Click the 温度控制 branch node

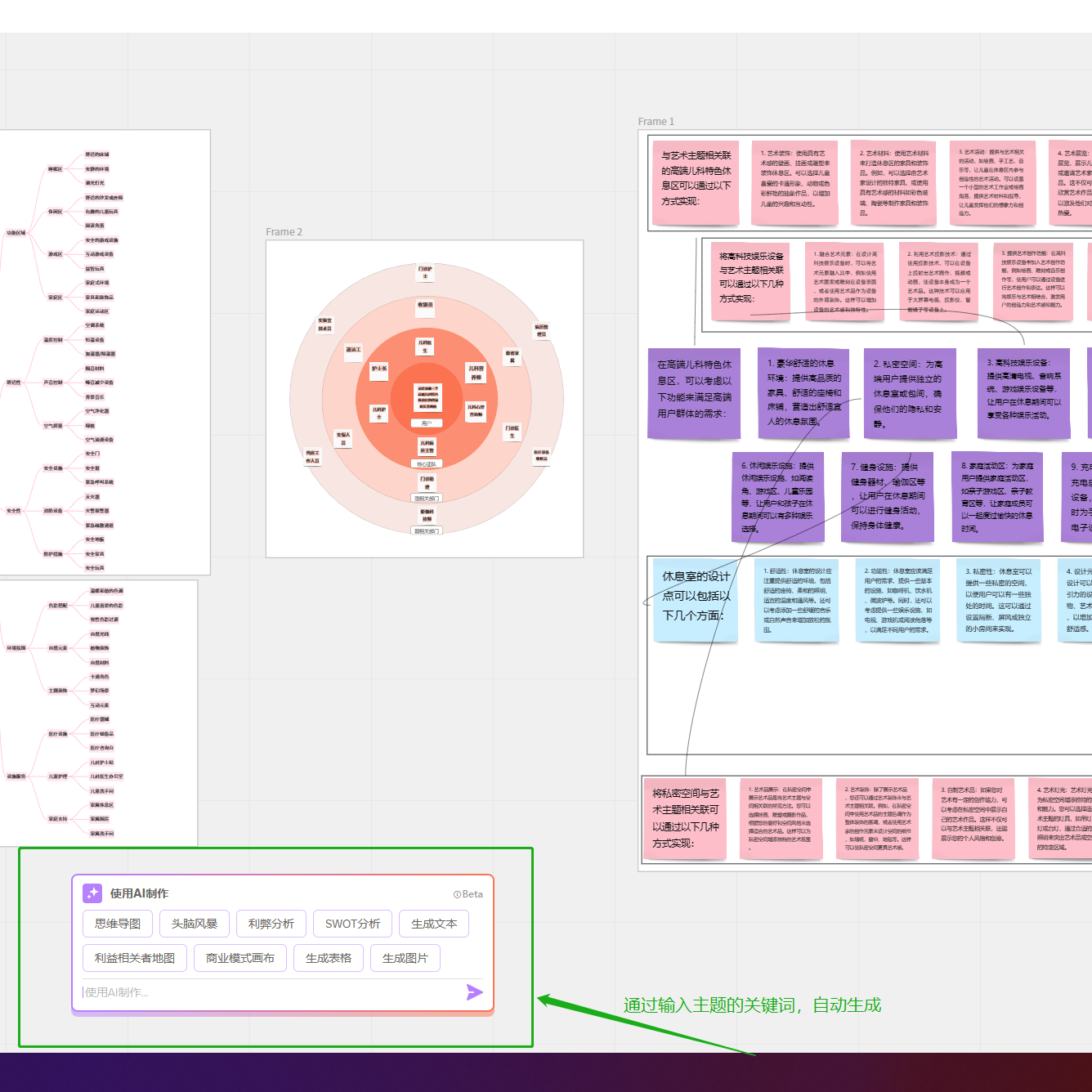(x=53, y=340)
